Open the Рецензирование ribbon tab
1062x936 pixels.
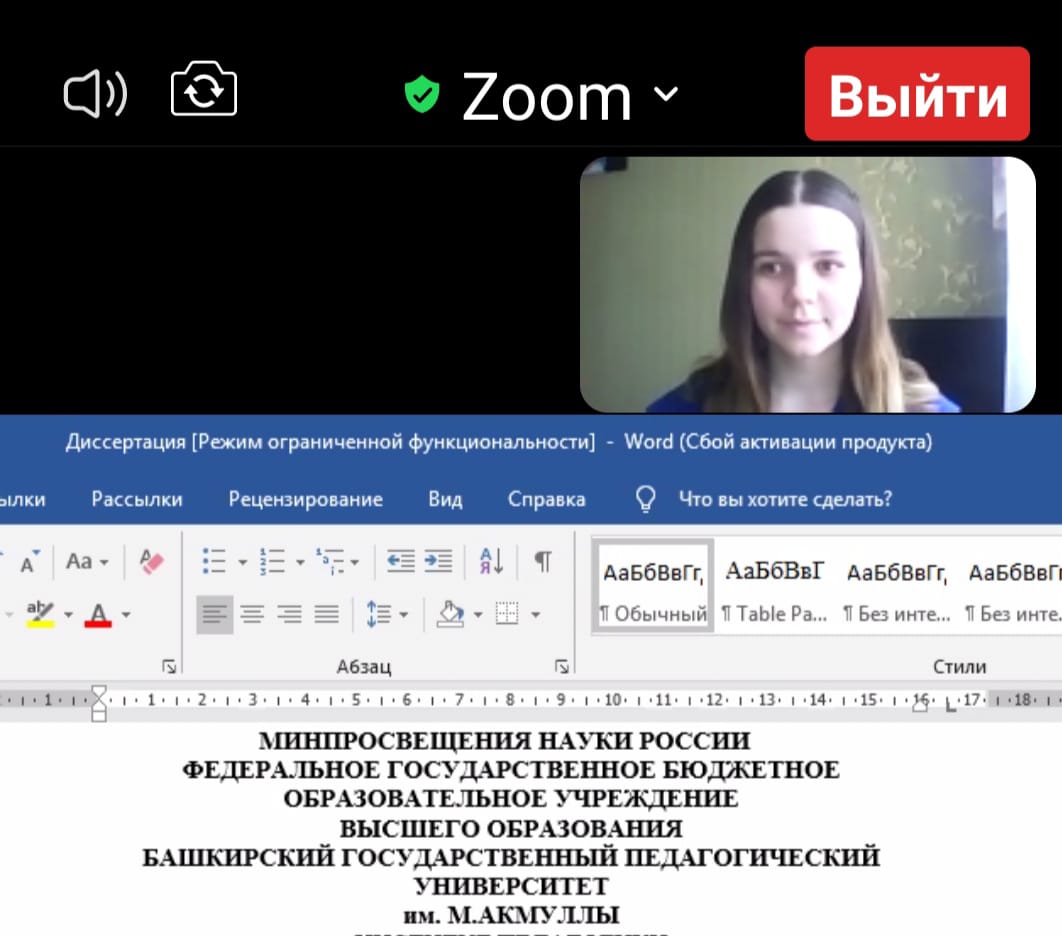(305, 499)
